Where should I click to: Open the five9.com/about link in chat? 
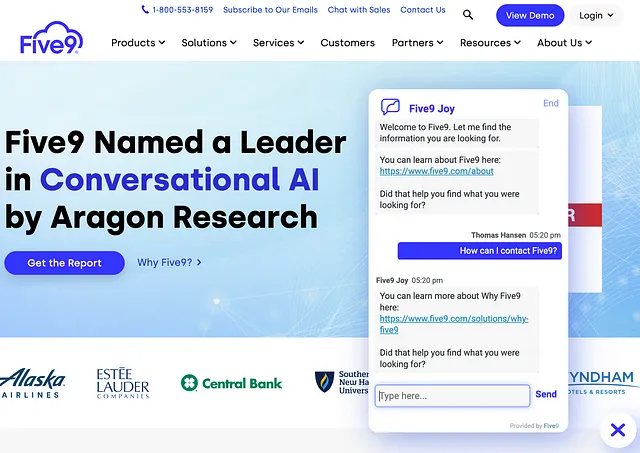pyautogui.click(x=436, y=171)
